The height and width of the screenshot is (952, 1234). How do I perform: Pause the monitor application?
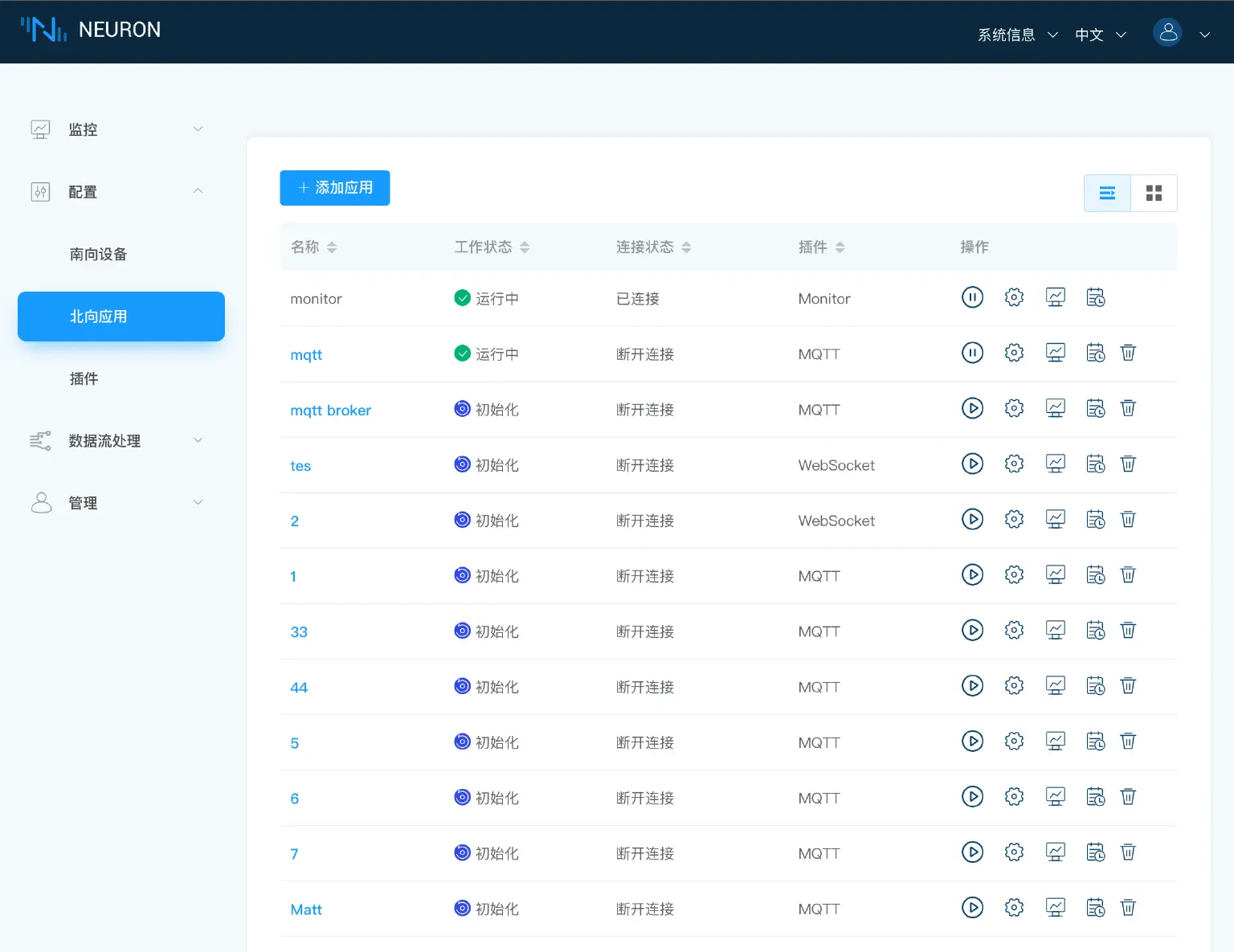click(x=972, y=297)
